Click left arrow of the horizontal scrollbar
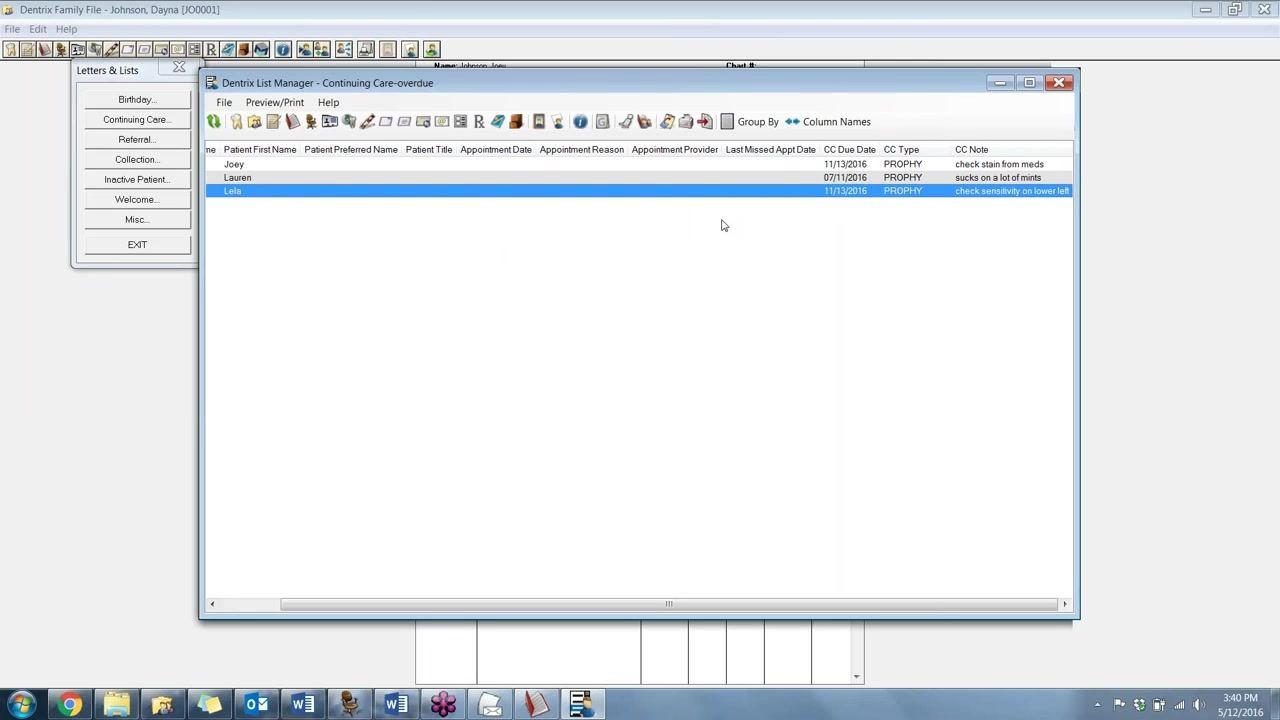Image resolution: width=1280 pixels, height=720 pixels. [211, 604]
